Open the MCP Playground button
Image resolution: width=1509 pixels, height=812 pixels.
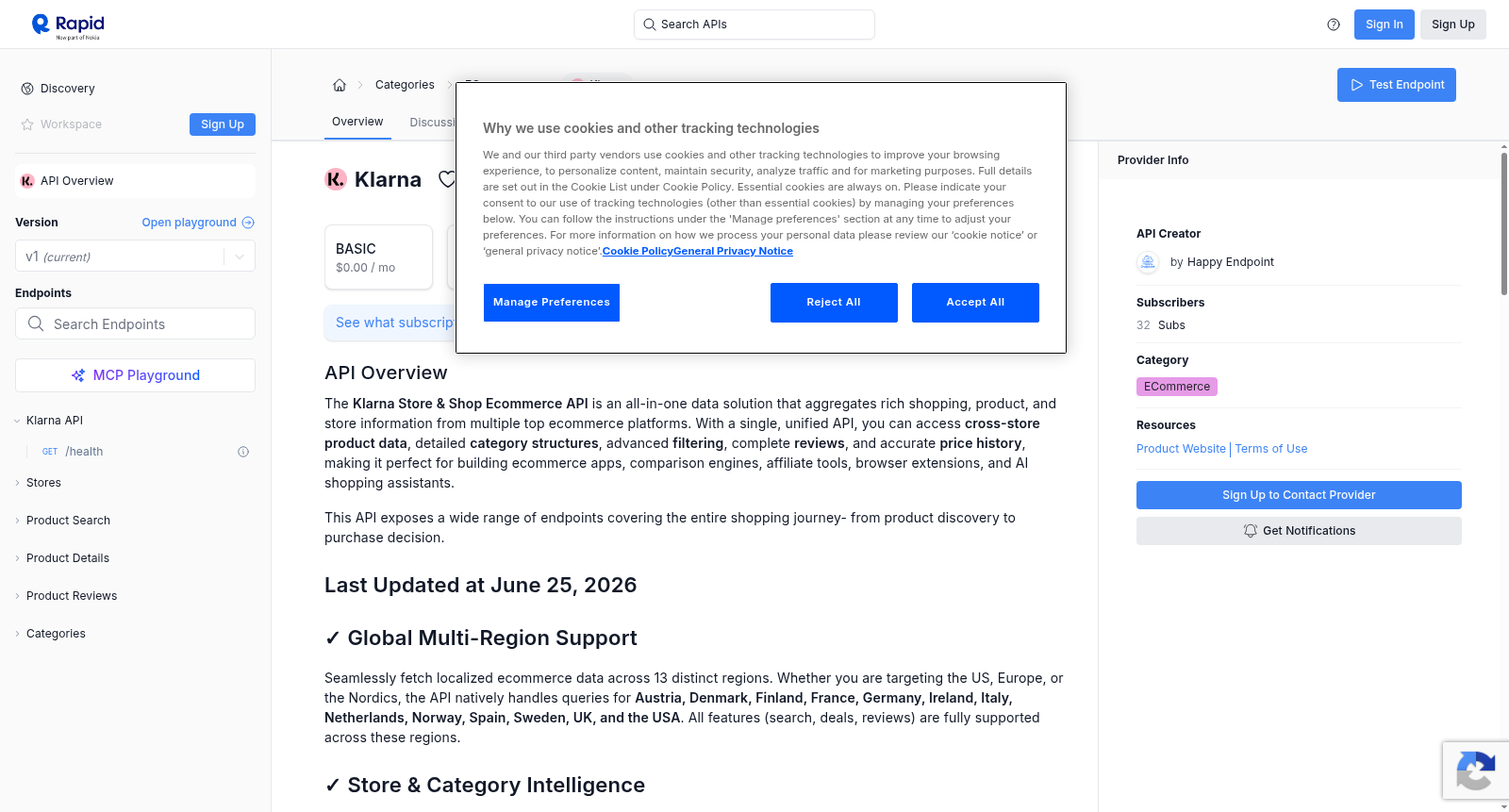[x=135, y=375]
